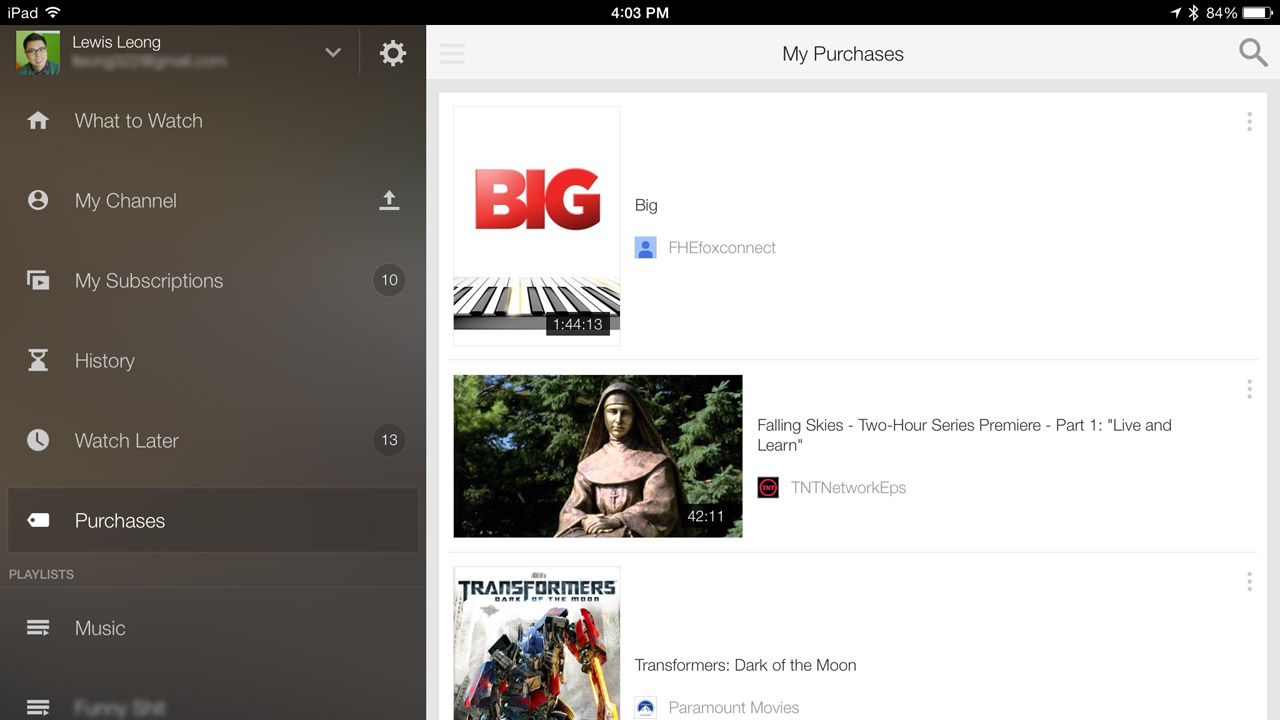Open History
Viewport: 1280px width, 720px height.
(x=105, y=361)
